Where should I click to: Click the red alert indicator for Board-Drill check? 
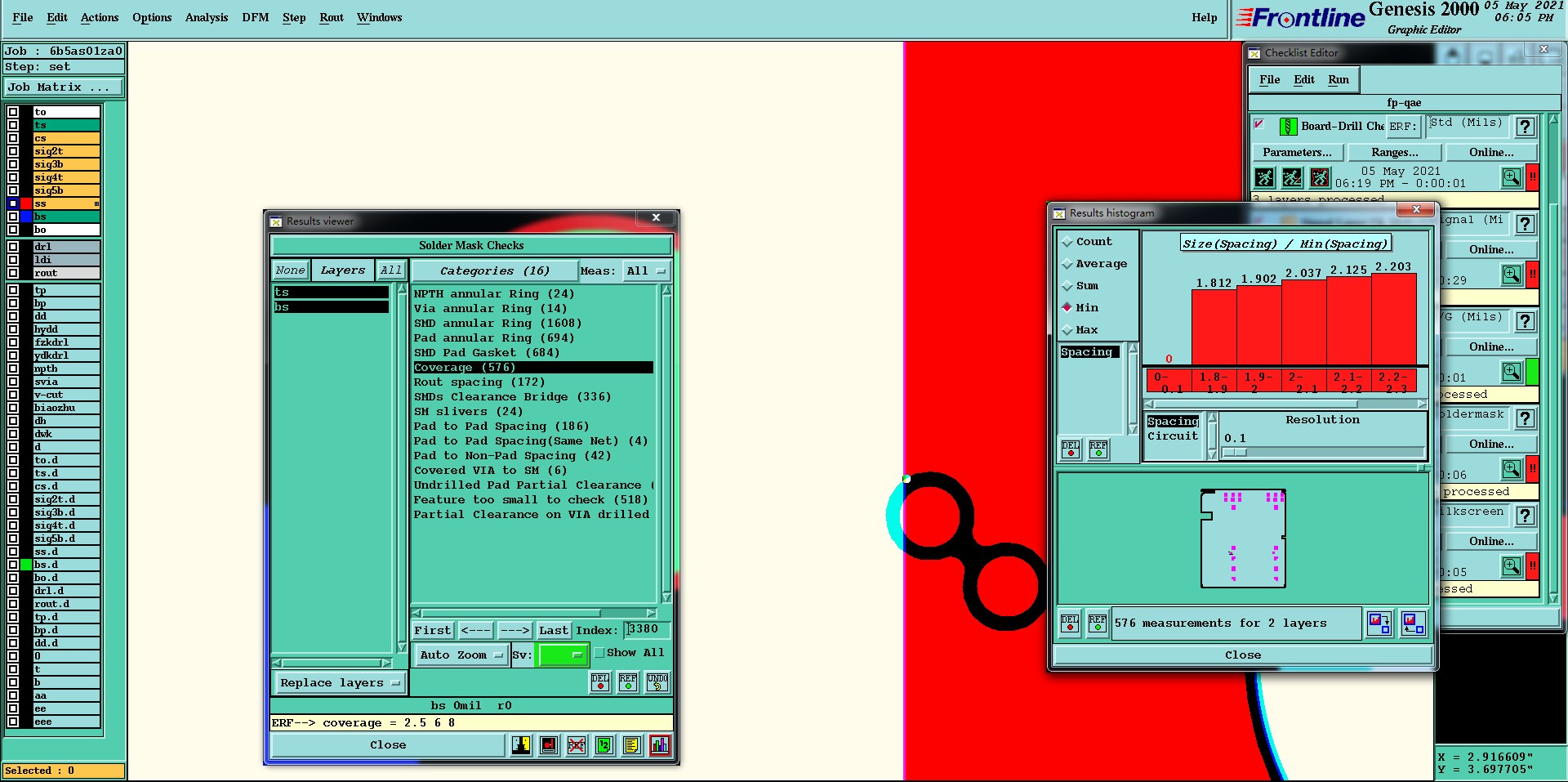click(1533, 177)
